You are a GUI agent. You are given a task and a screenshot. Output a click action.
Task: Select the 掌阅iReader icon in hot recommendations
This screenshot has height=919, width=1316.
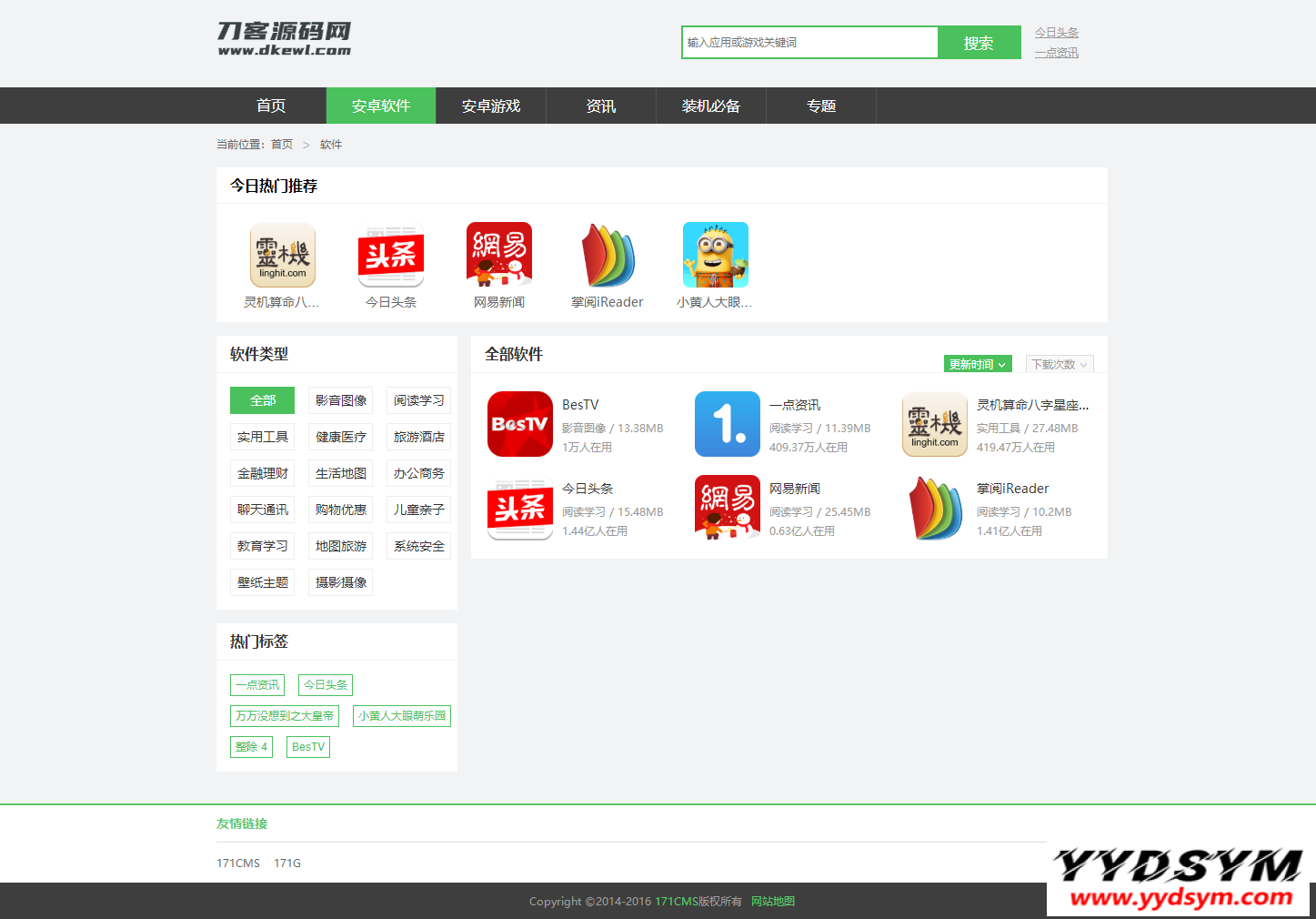tap(608, 255)
